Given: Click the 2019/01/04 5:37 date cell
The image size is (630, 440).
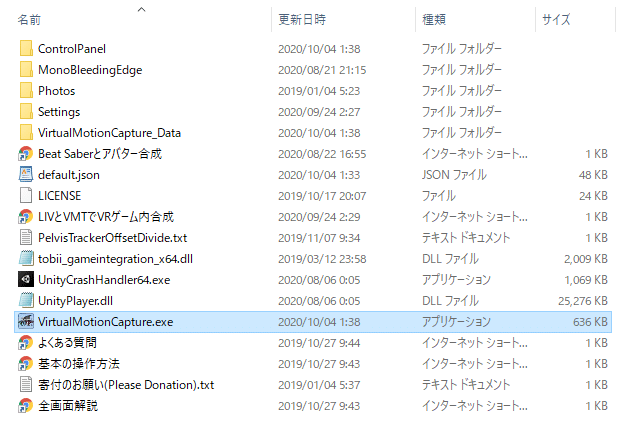Looking at the screenshot, I should [x=319, y=385].
